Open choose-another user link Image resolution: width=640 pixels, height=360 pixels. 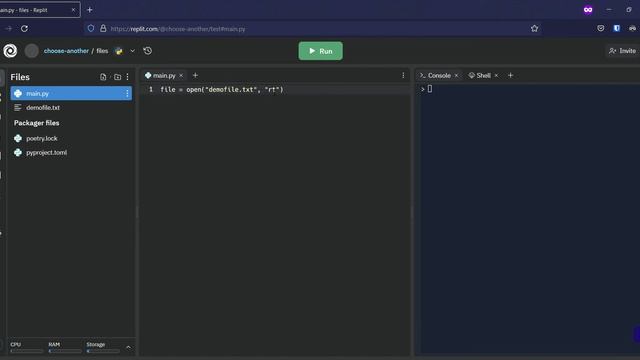[66, 51]
